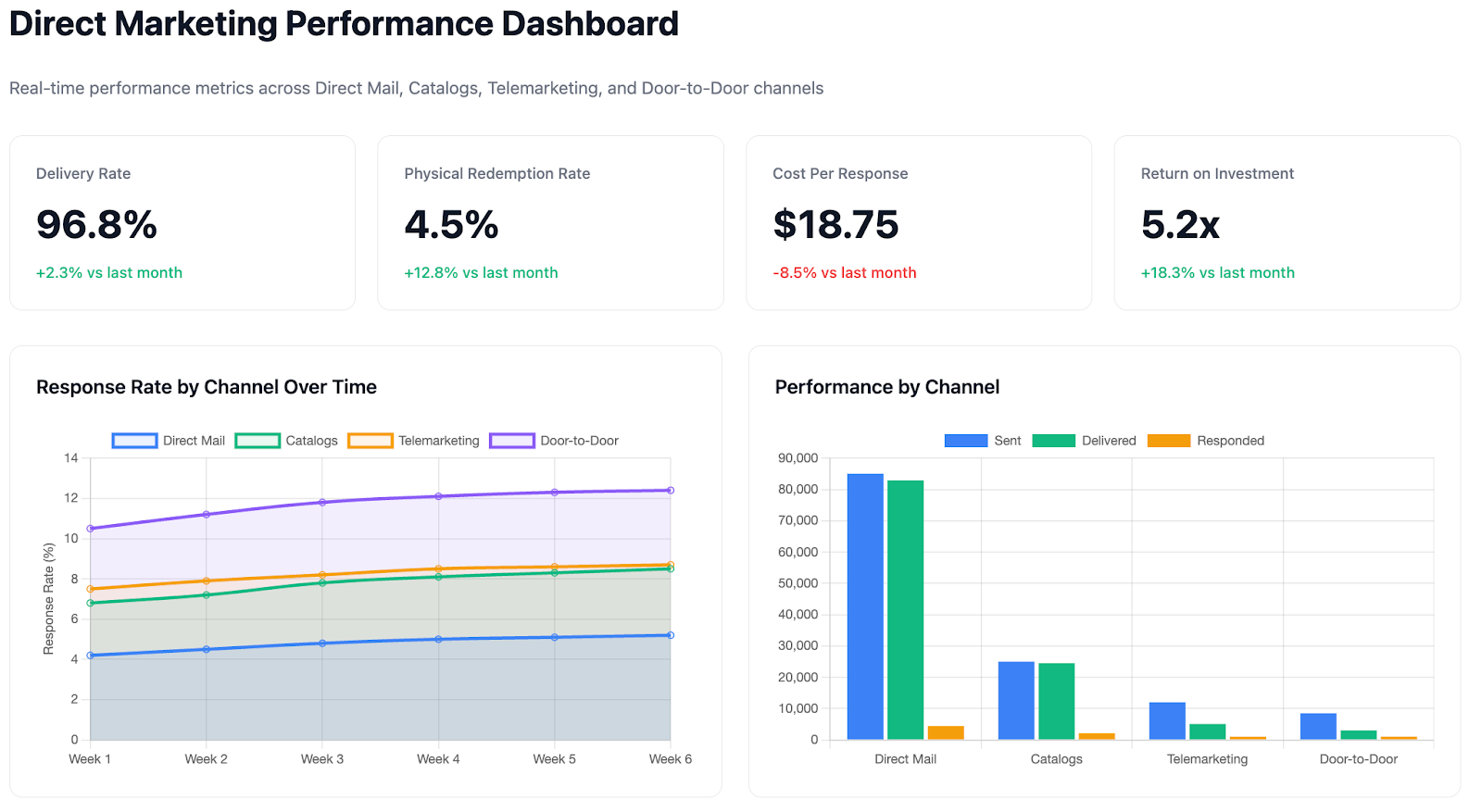Click Door-to-Door data point at Week 1
The height and width of the screenshot is (812, 1482).
click(91, 529)
